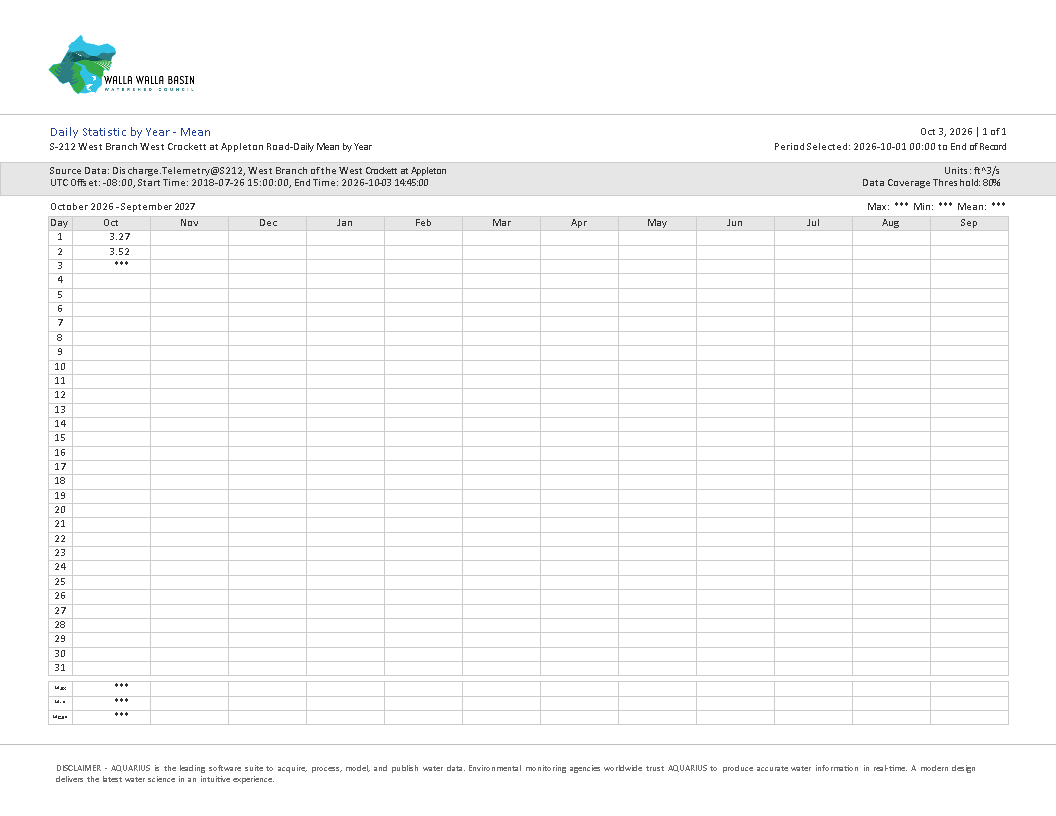Click the Walla Walla Basin Watershed Council logo
This screenshot has width=1056, height=816.
pos(121,65)
